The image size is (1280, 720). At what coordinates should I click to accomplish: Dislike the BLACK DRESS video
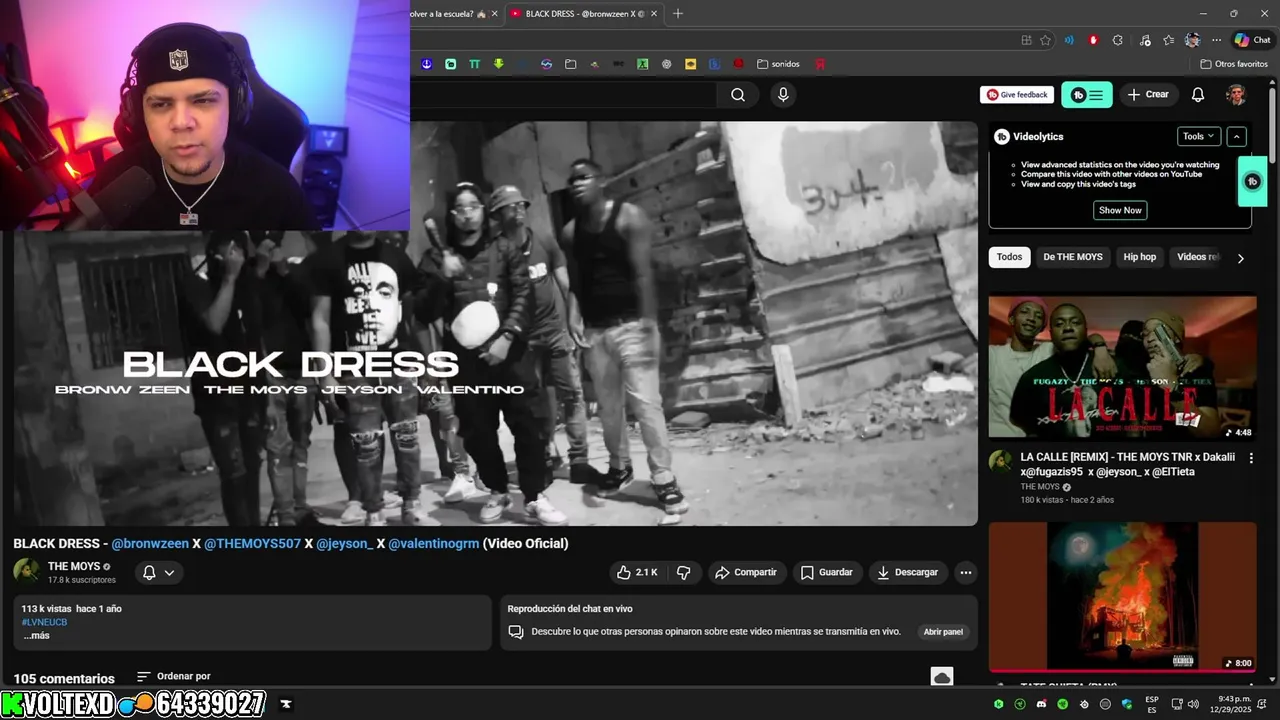[x=684, y=572]
